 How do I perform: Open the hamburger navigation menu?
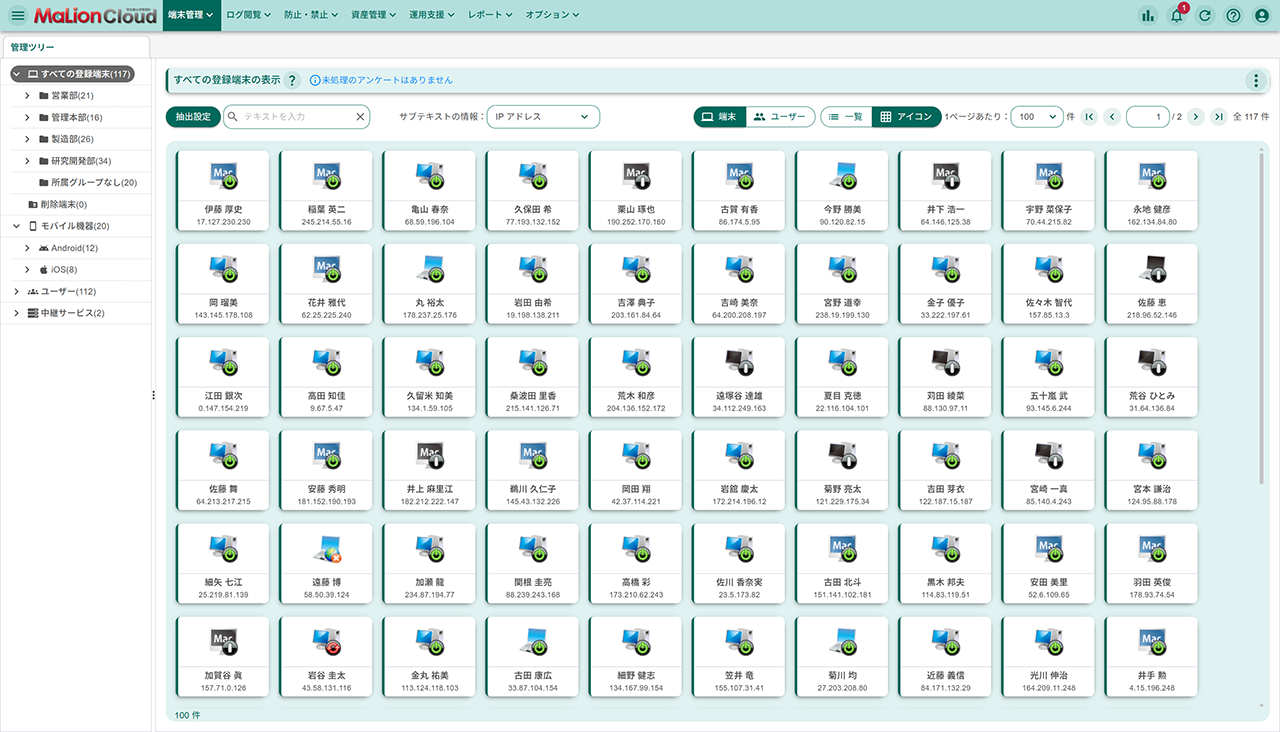[x=17, y=15]
